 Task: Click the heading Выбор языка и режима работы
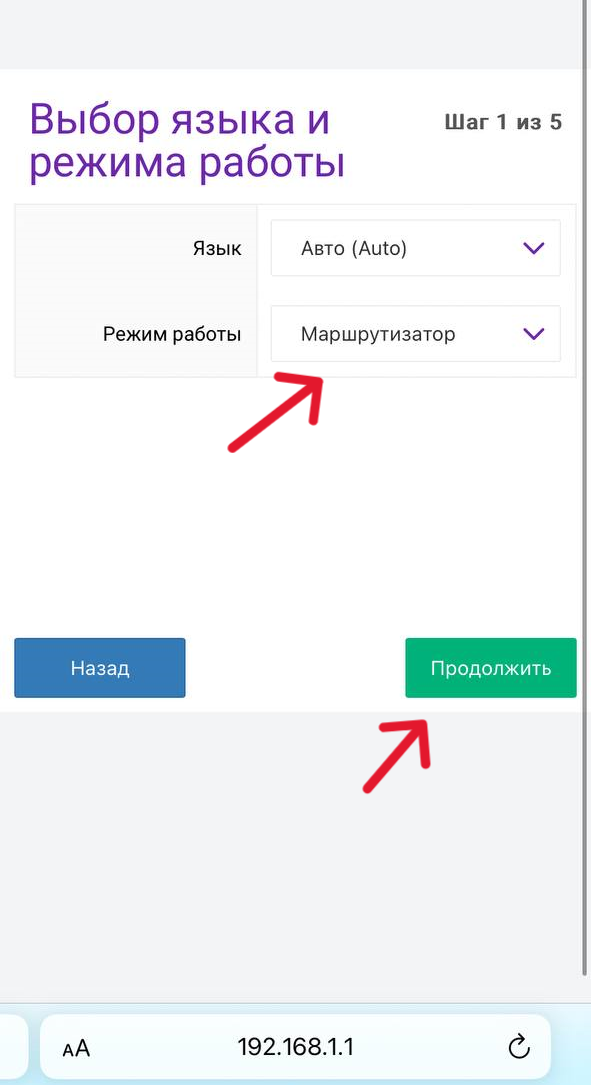tap(187, 142)
